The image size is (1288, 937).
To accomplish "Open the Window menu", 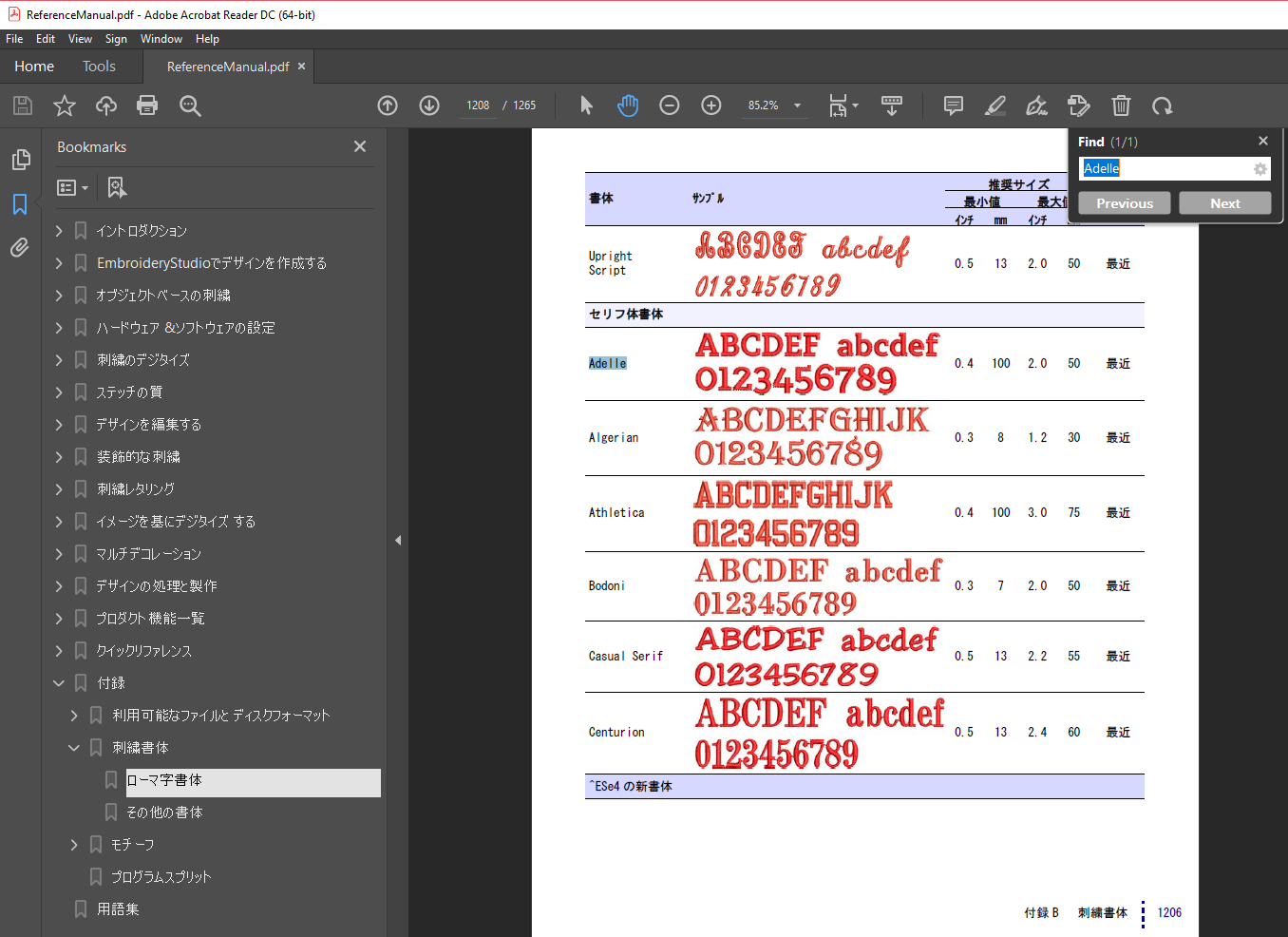I will pyautogui.click(x=161, y=39).
